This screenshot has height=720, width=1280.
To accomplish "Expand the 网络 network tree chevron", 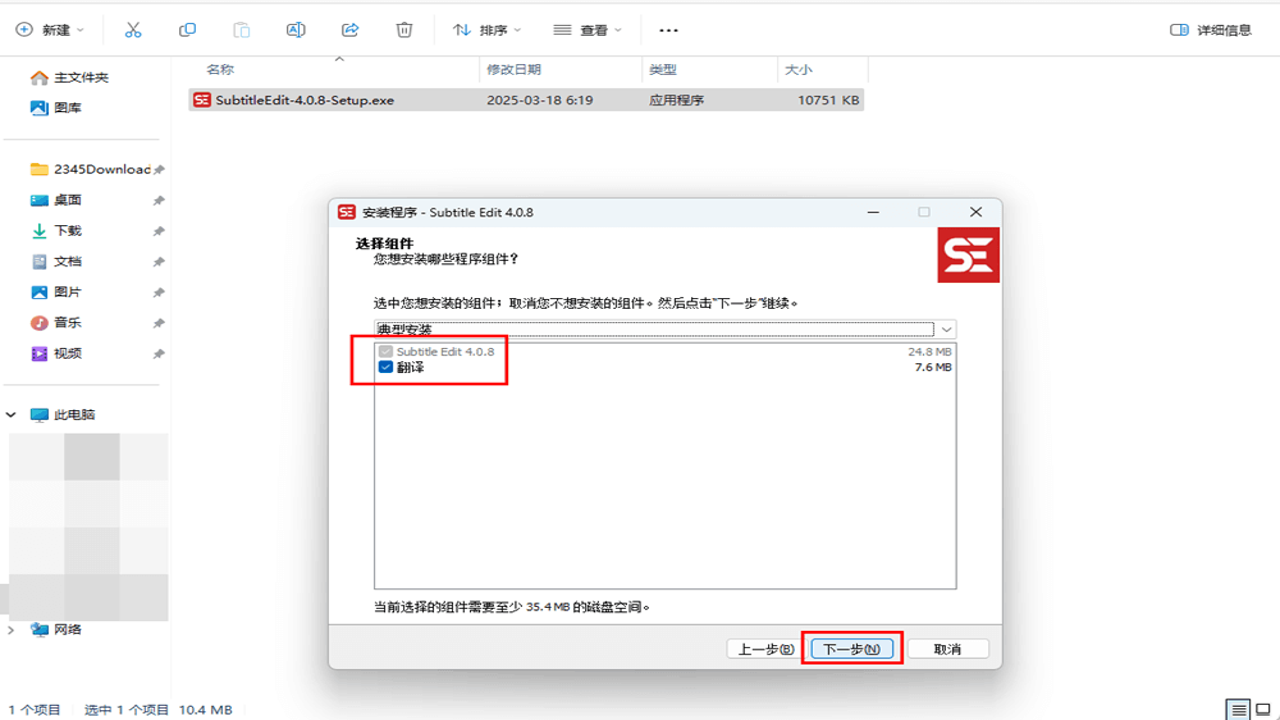I will point(12,630).
